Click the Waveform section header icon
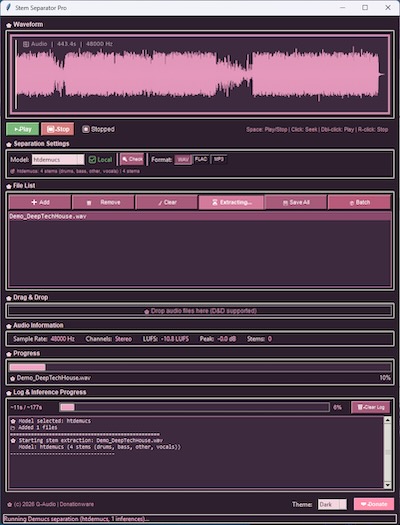The height and width of the screenshot is (525, 400). (9, 25)
